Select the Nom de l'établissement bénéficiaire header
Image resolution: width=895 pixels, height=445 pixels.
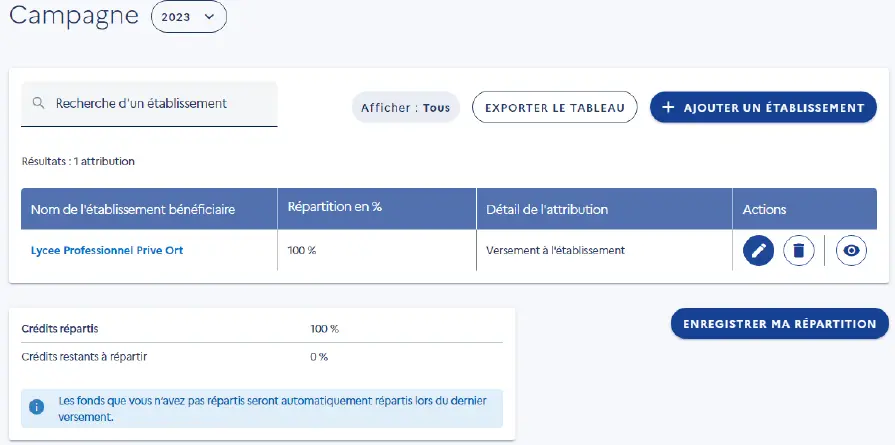click(x=133, y=209)
